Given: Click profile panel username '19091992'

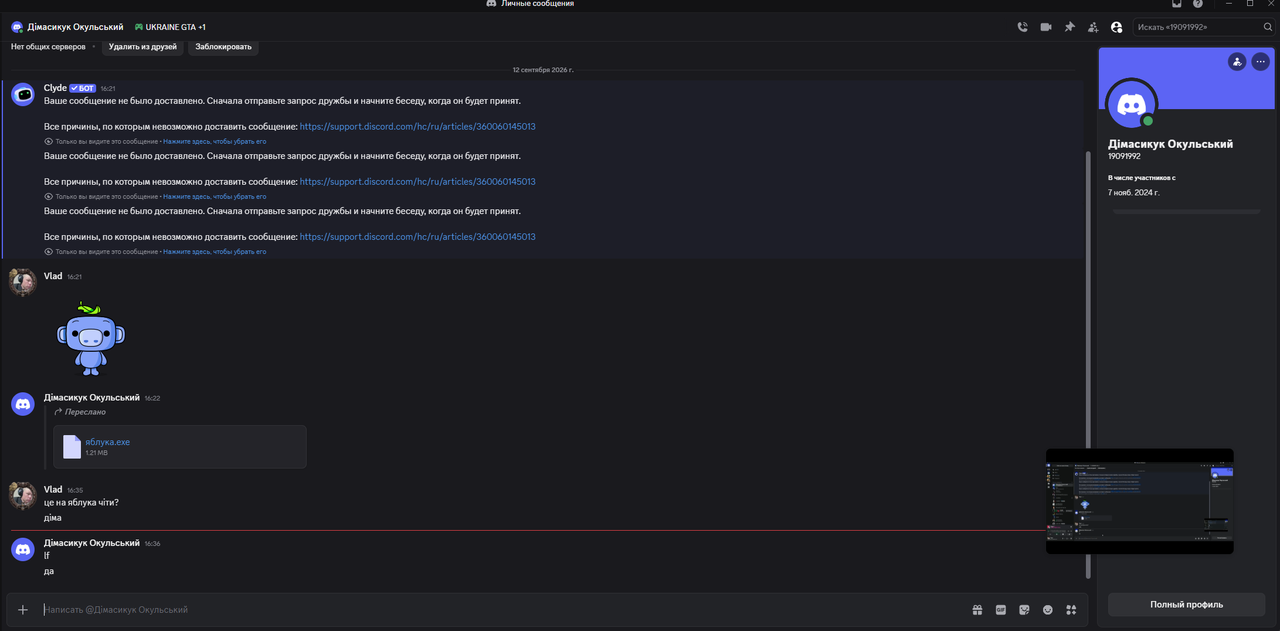Looking at the screenshot, I should coord(1124,156).
